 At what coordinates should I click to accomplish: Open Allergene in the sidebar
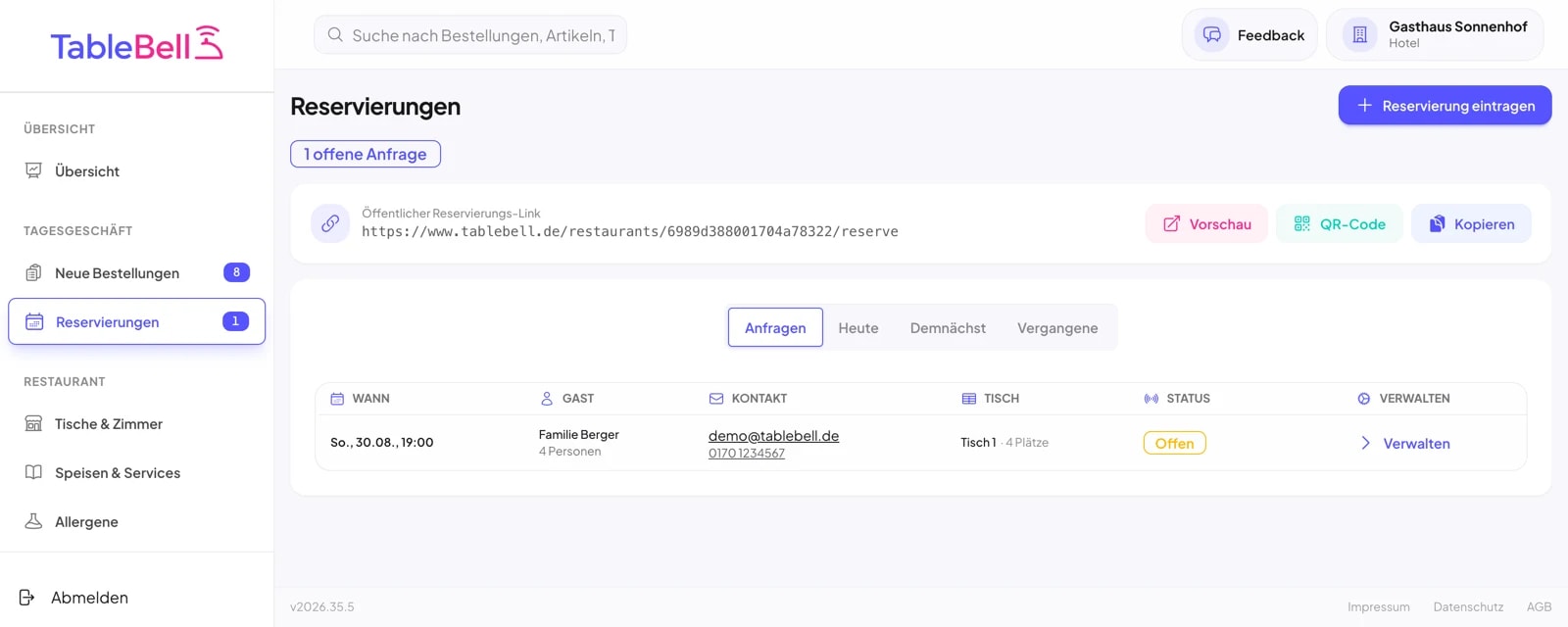(137, 522)
